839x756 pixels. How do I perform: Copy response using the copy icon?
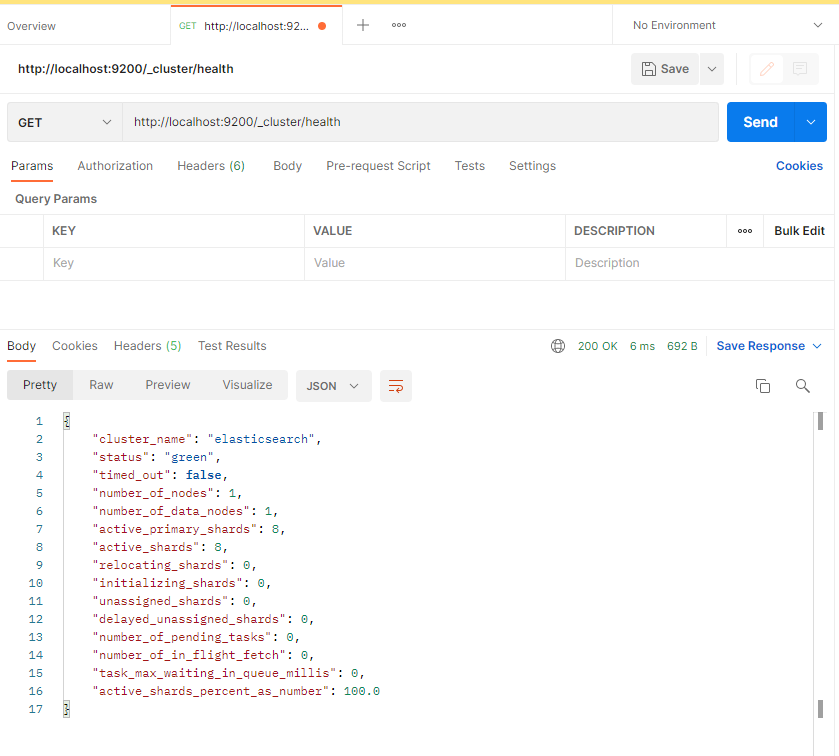tap(763, 386)
